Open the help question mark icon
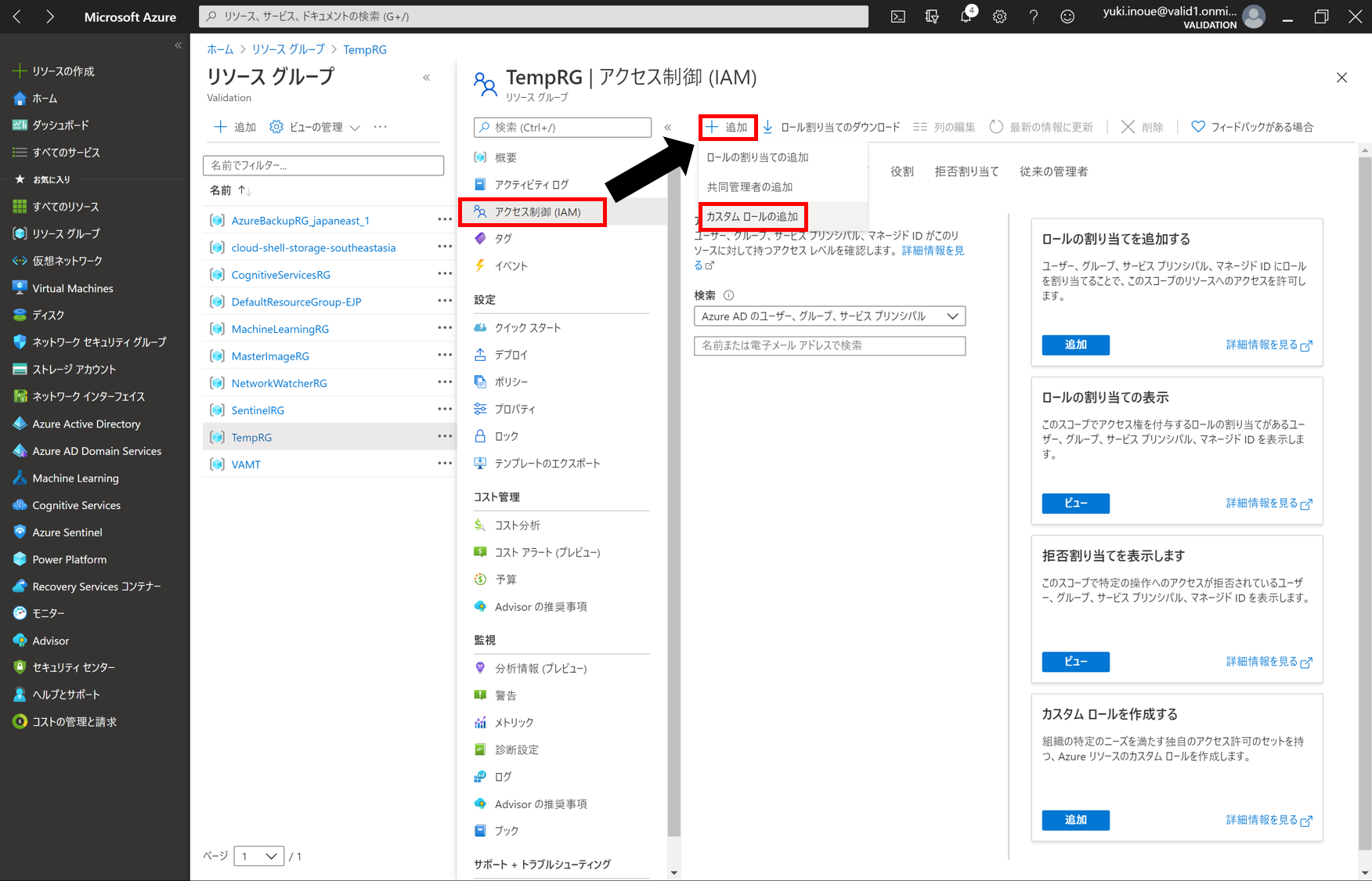 [x=1034, y=16]
